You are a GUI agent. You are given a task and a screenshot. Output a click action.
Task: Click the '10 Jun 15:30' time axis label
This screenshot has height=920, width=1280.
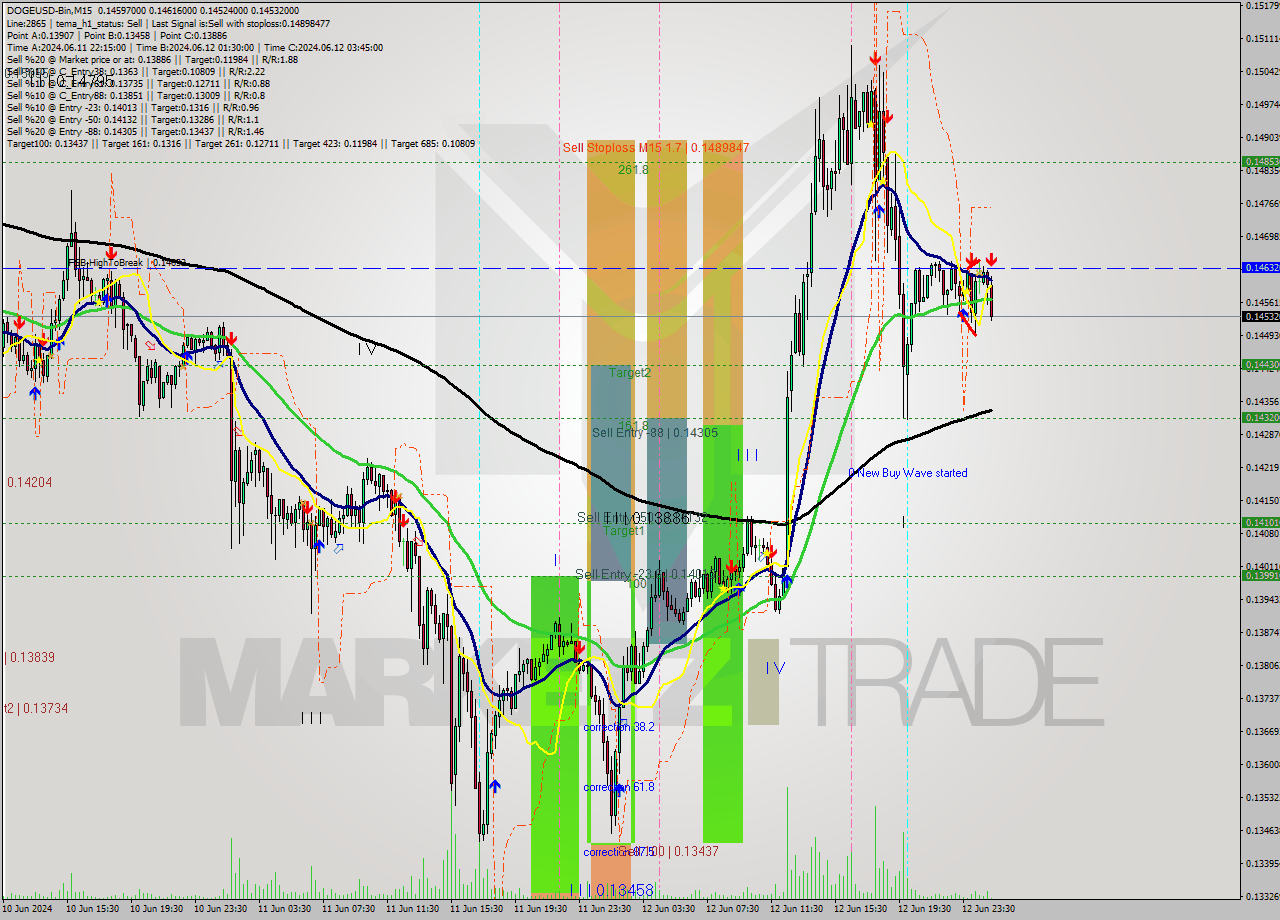coord(93,909)
